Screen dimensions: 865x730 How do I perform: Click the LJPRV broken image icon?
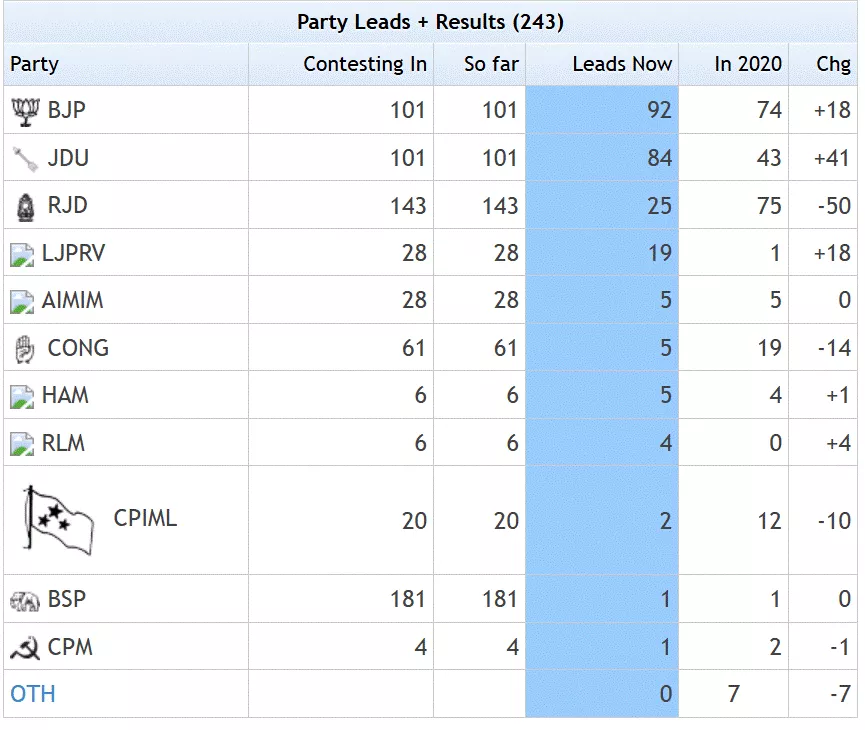click(22, 254)
